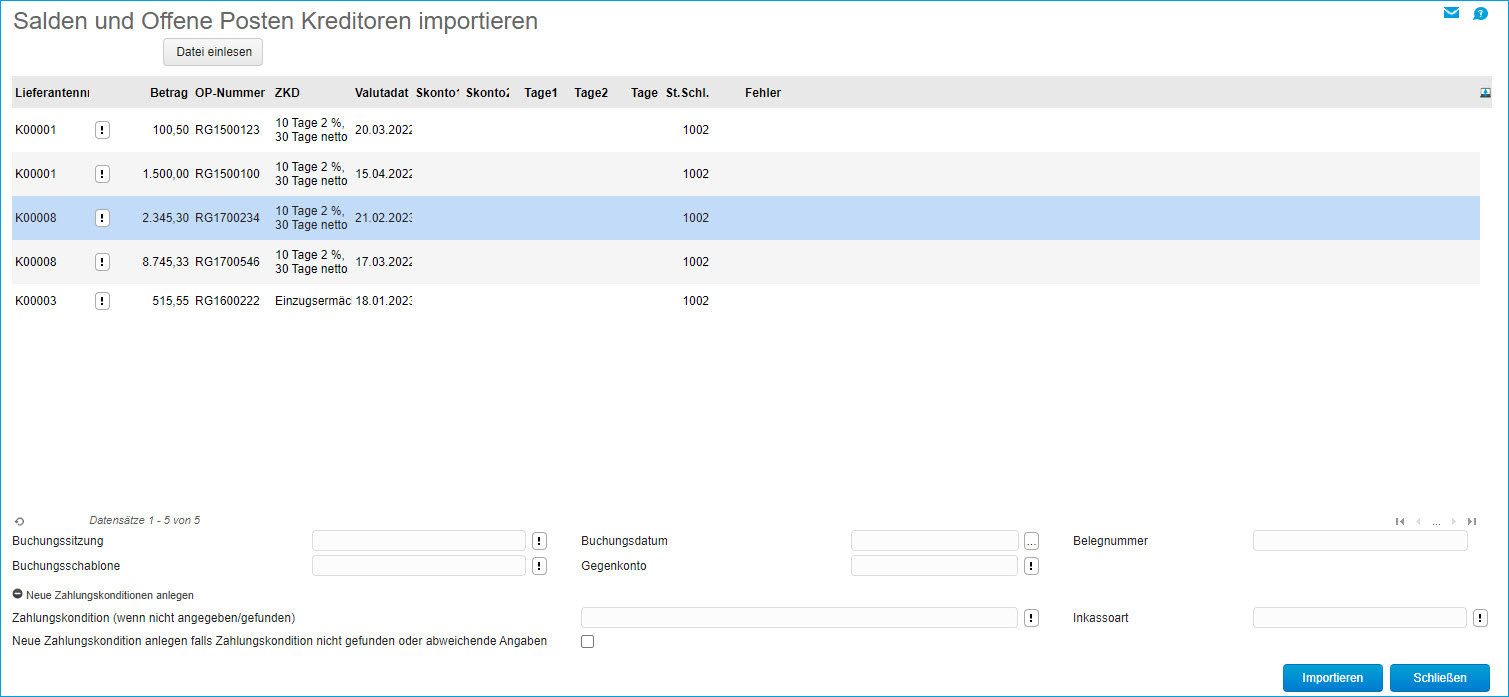Sort by the Valutadatum column header
The height and width of the screenshot is (697, 1509).
tap(381, 93)
